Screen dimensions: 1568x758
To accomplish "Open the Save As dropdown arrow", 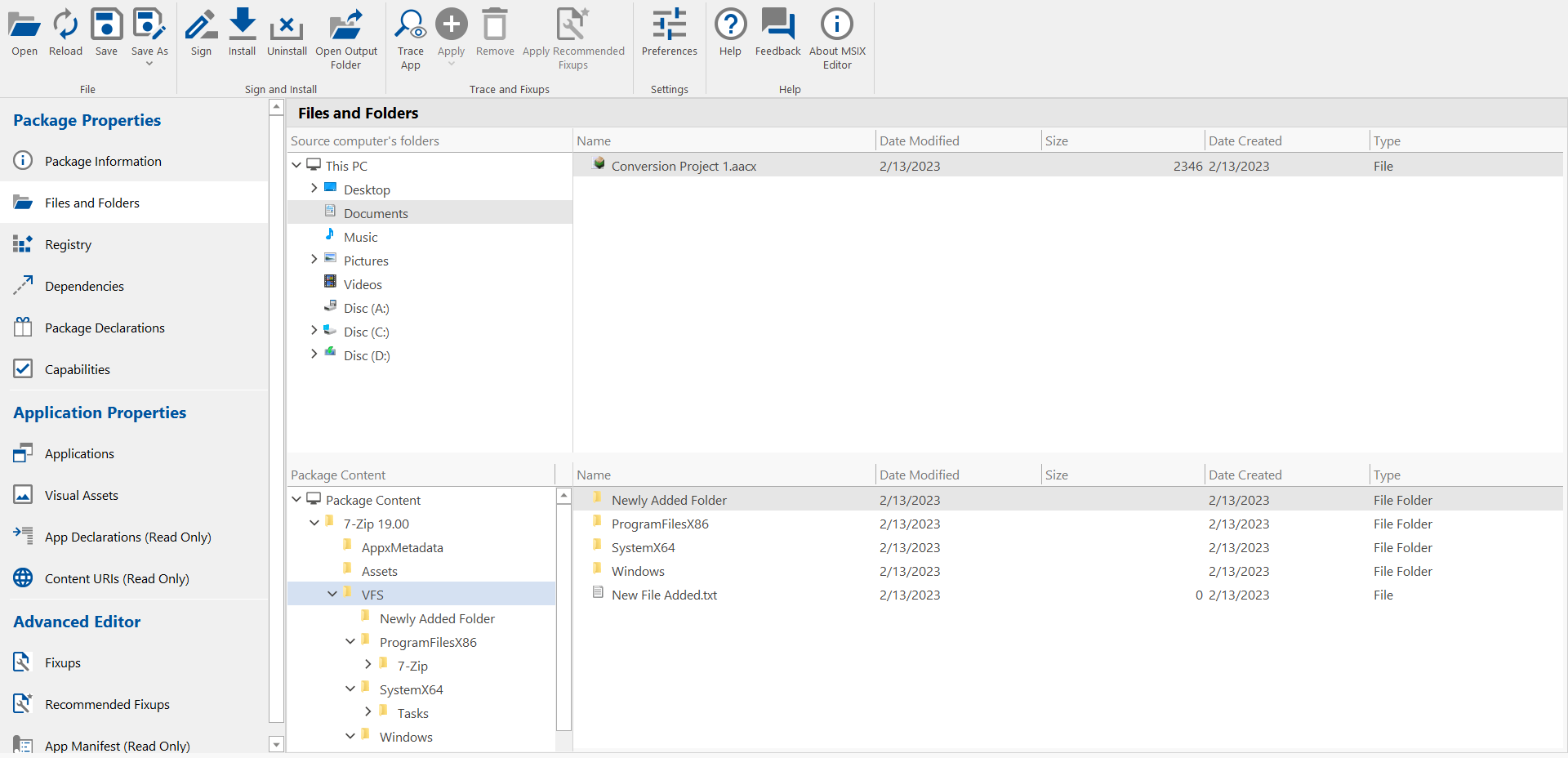I will coord(149,64).
